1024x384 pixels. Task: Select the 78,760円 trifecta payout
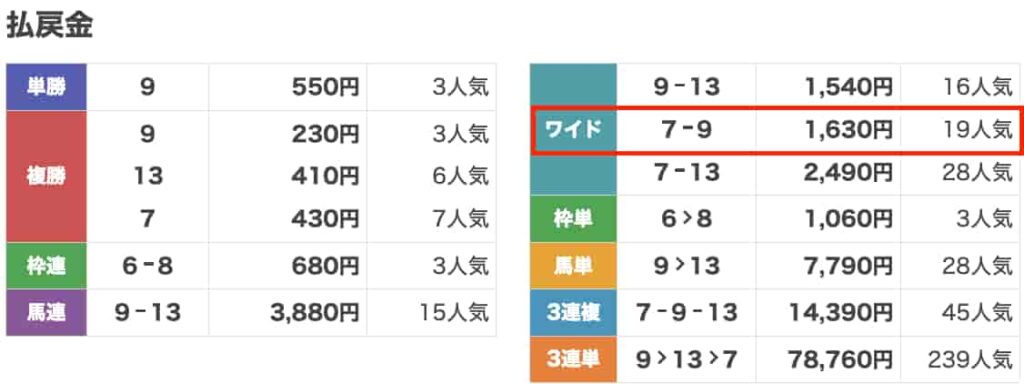pos(840,359)
